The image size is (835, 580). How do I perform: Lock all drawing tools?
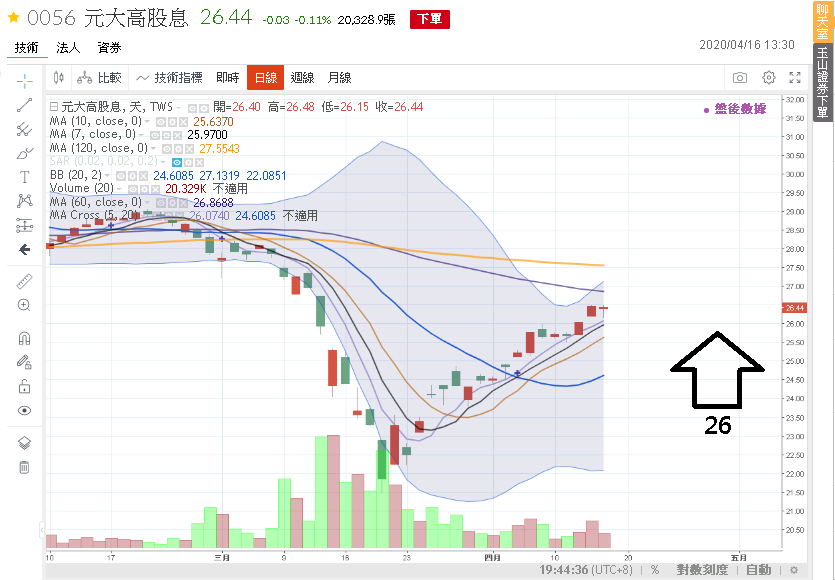click(x=24, y=386)
